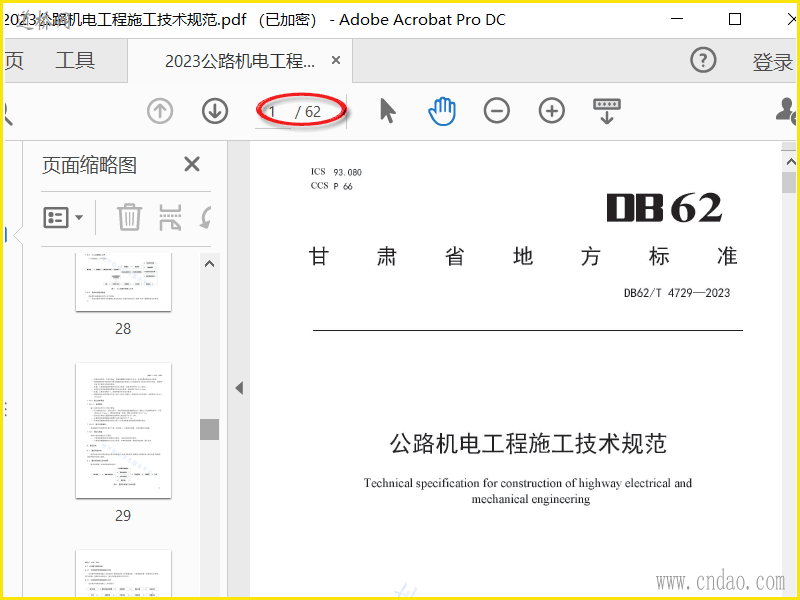Click page label 29 under thumbnail
The height and width of the screenshot is (600, 800).
[x=123, y=515]
